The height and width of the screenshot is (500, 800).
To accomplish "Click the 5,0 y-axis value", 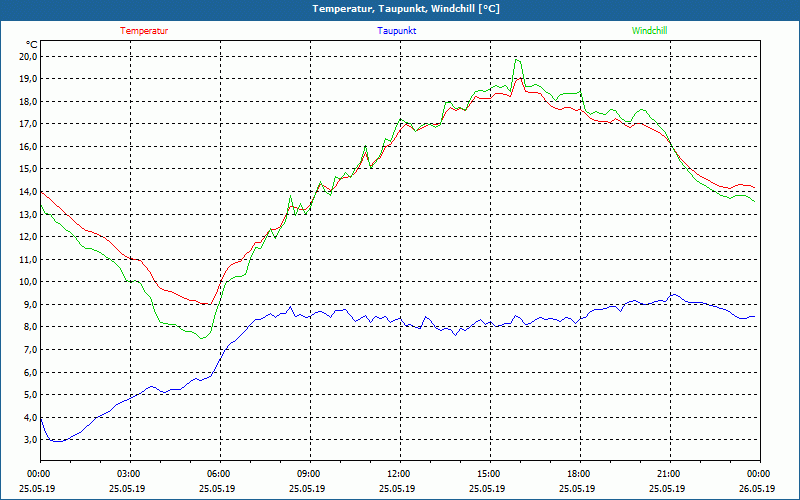I will click(31, 395).
